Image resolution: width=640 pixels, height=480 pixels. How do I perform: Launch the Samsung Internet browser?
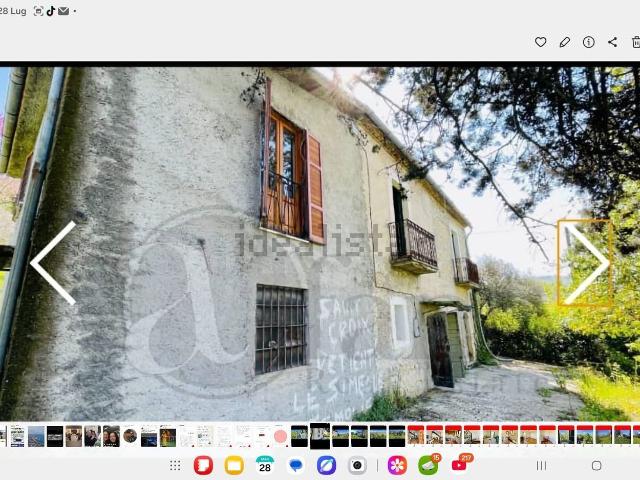327,465
